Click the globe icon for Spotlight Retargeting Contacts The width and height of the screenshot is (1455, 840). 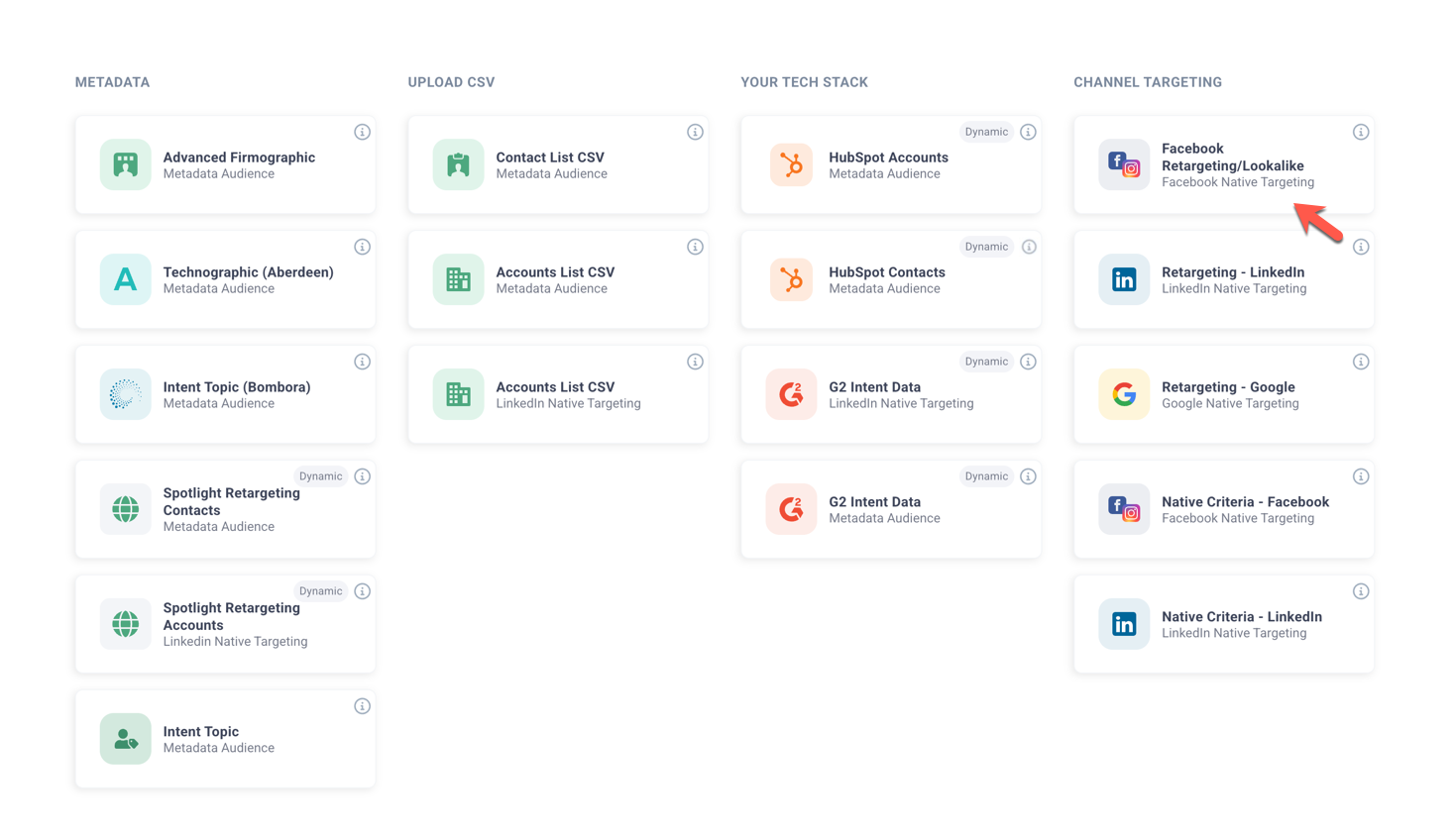[125, 509]
